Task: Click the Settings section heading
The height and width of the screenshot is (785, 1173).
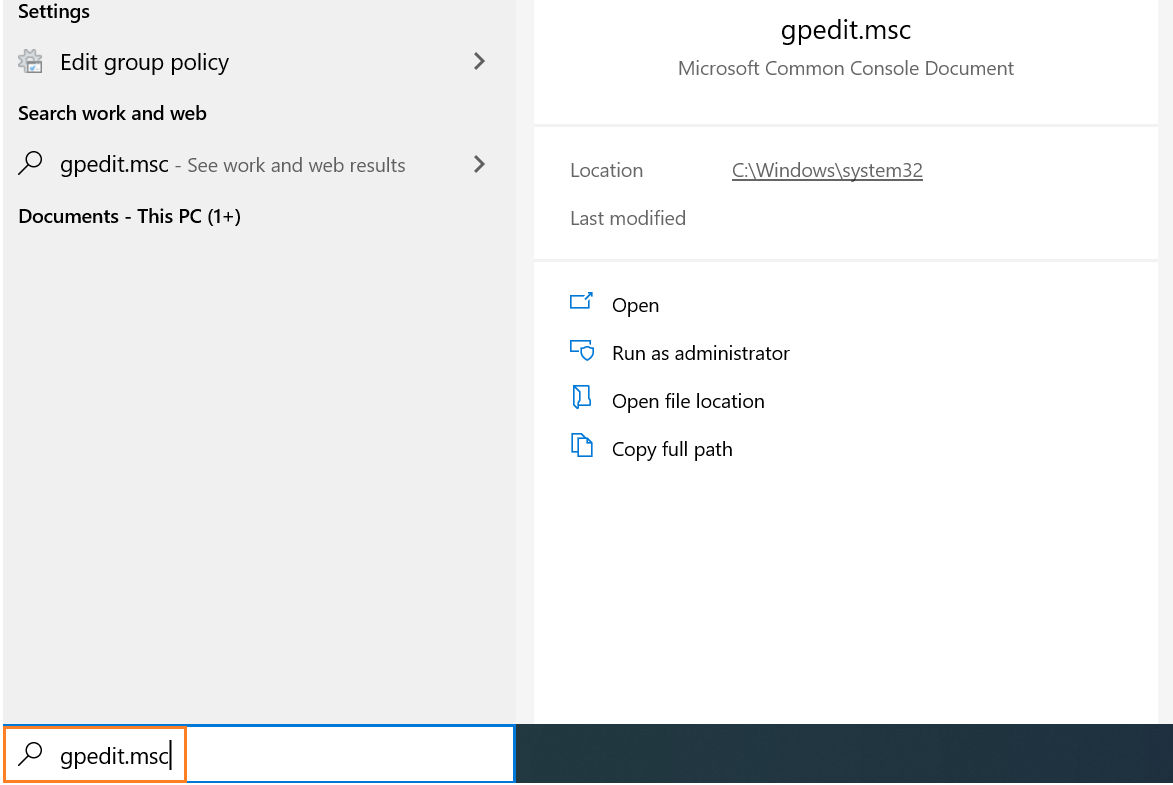Action: (54, 11)
